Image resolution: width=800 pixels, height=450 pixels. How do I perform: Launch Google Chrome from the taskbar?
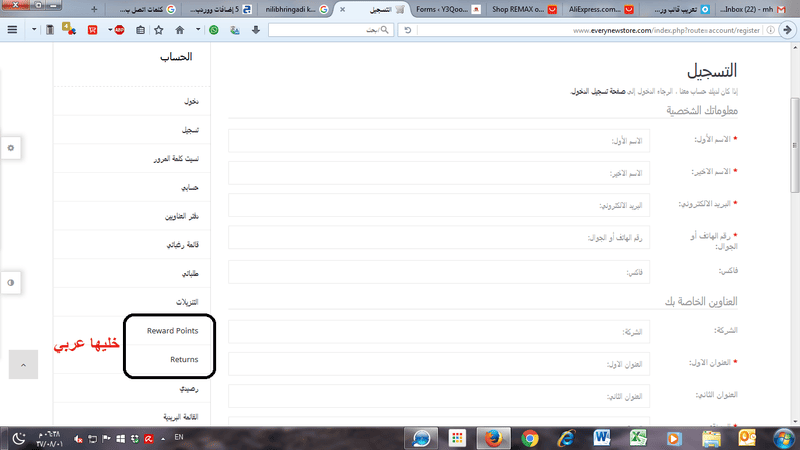[x=530, y=438]
